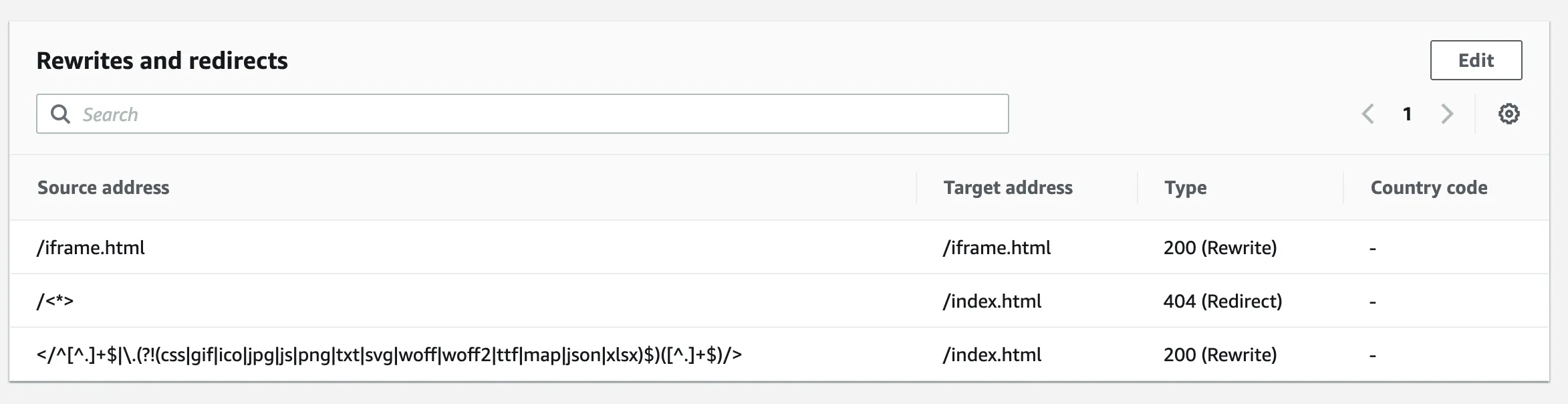Click /index.html target of the 404 redirect

[x=992, y=301]
